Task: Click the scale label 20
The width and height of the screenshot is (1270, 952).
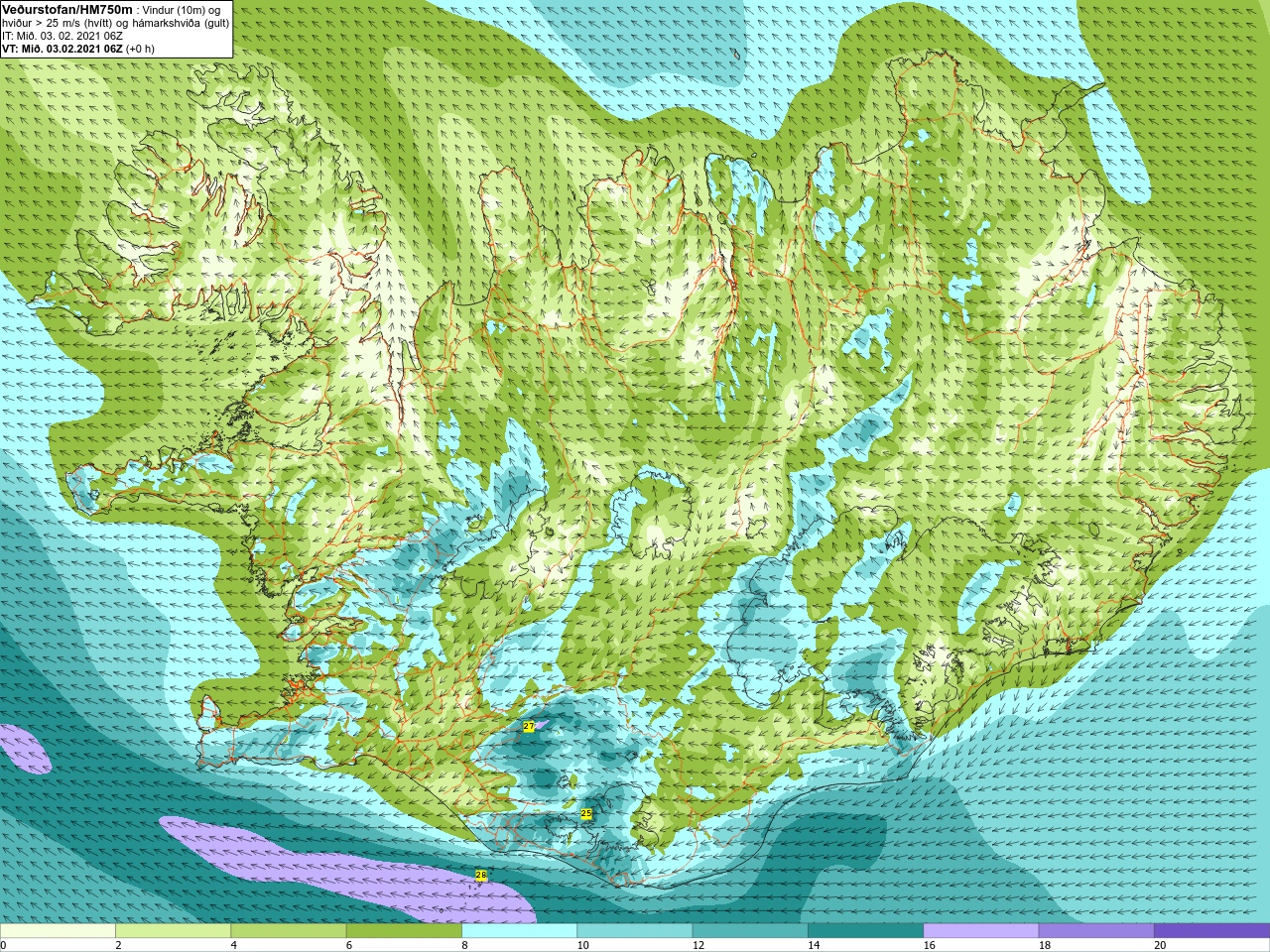Action: [1160, 945]
